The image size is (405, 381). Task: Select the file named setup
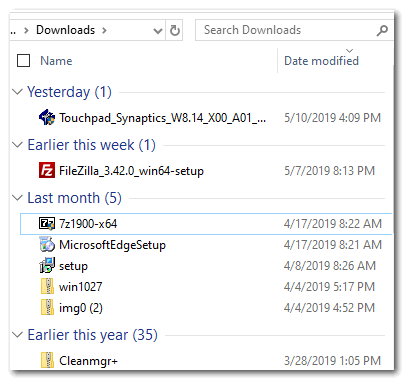(x=73, y=266)
